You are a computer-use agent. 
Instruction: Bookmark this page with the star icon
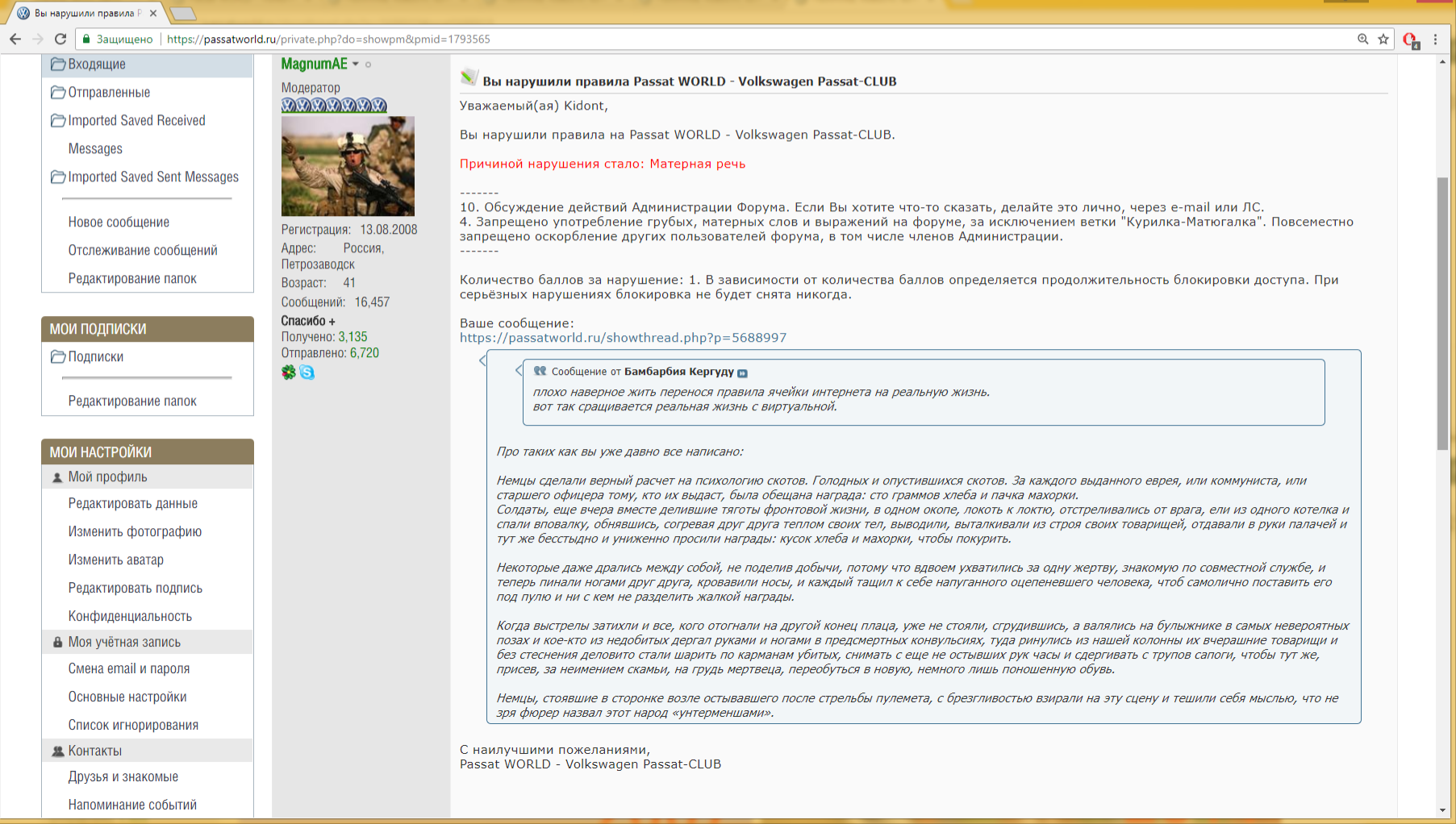tap(1383, 39)
